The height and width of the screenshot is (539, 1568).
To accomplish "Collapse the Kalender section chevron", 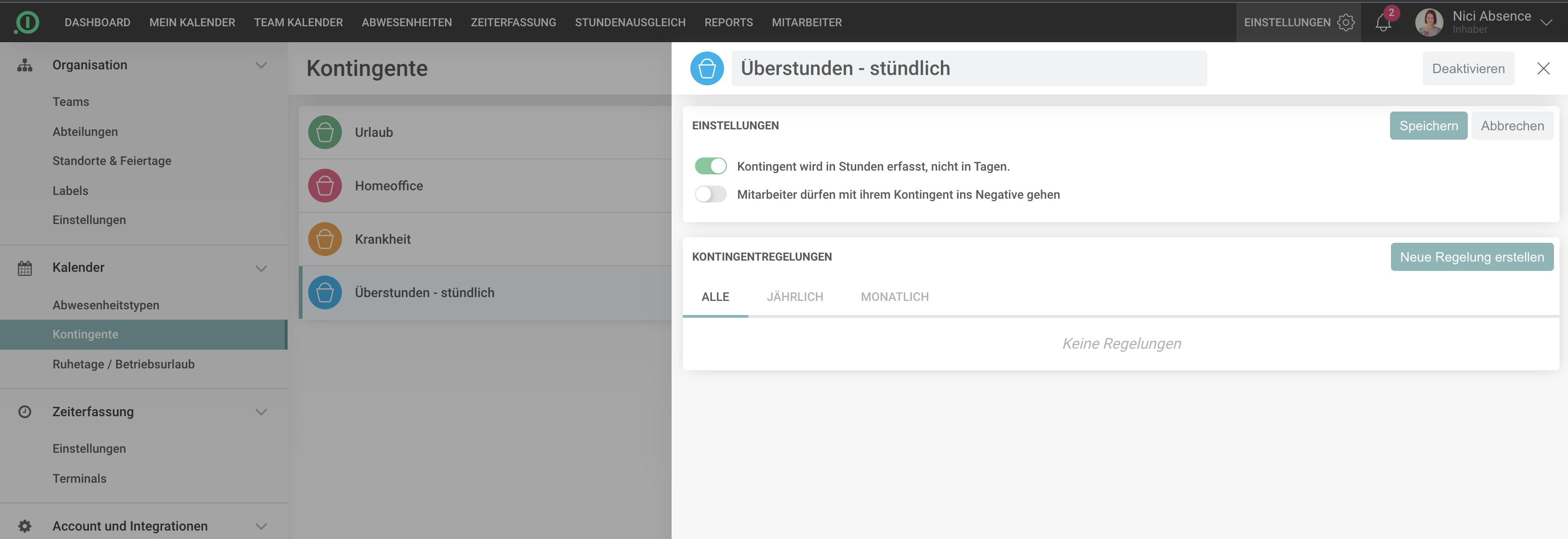I will [x=261, y=268].
